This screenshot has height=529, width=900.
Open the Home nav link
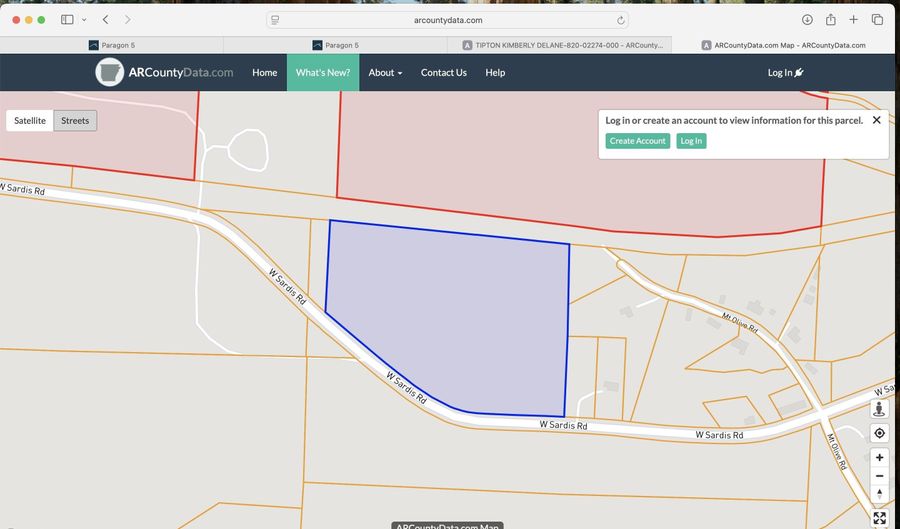265,72
